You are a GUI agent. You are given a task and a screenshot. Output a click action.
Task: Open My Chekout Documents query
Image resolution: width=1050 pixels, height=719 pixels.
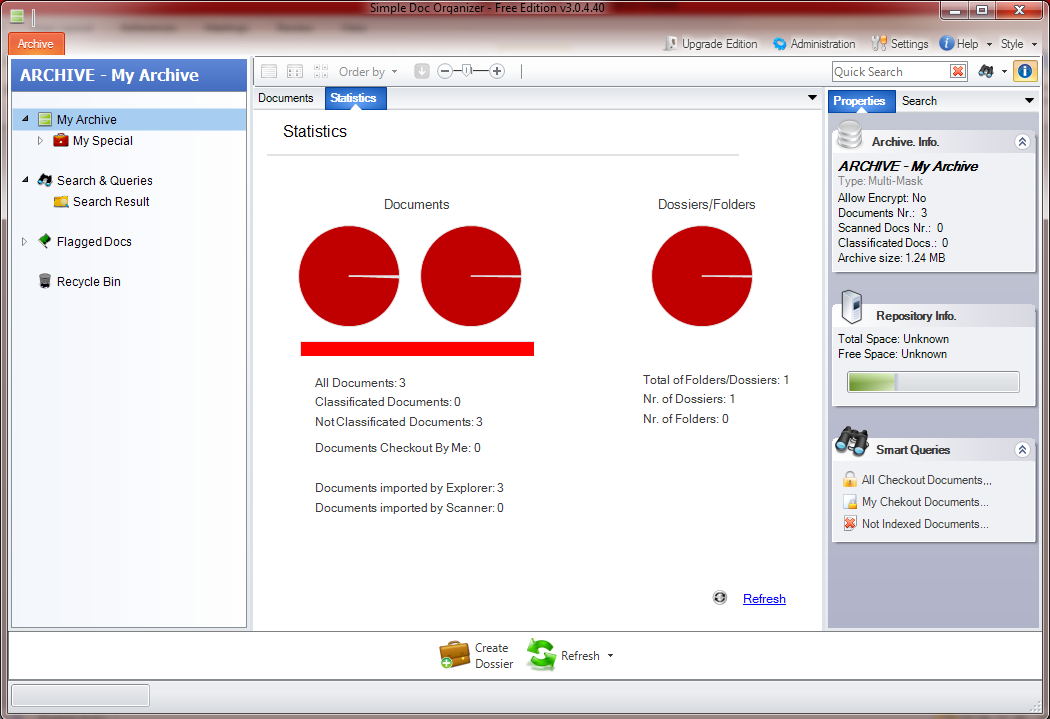925,502
